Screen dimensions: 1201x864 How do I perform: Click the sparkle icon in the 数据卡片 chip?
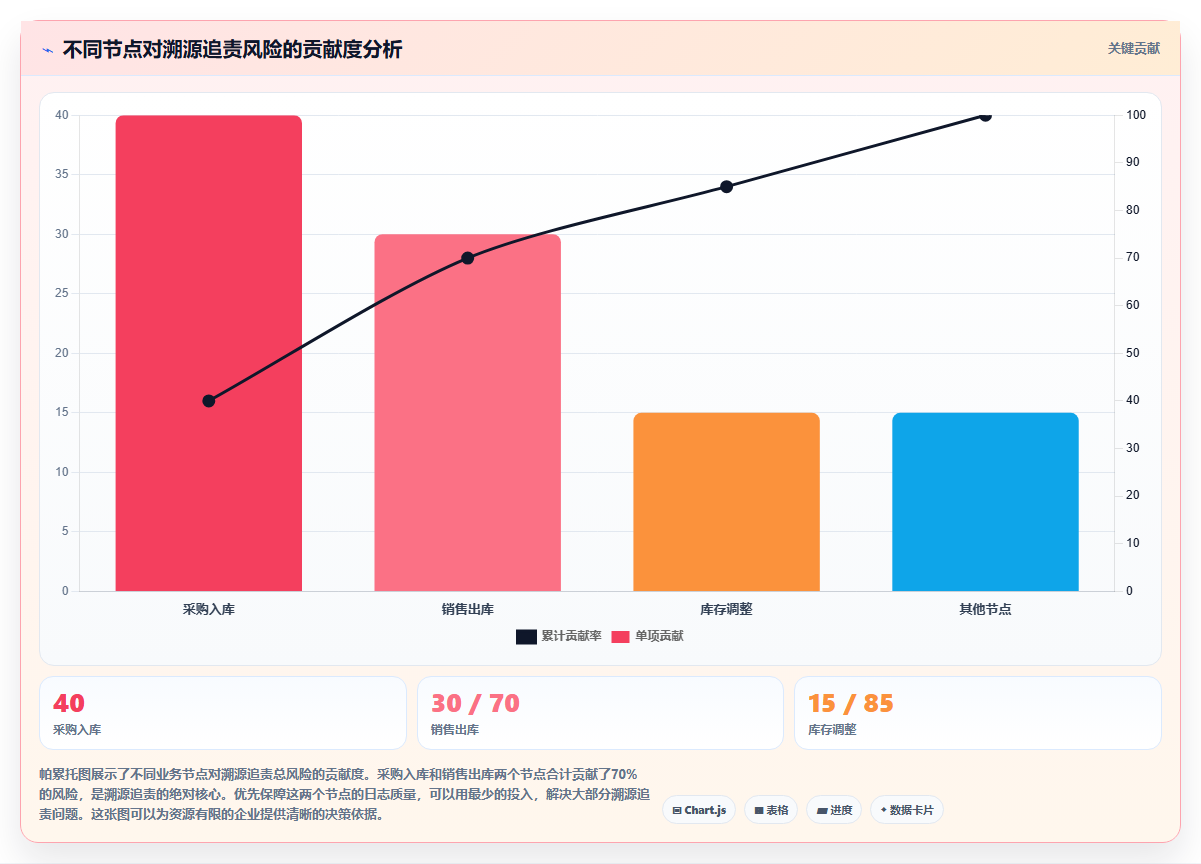(883, 810)
